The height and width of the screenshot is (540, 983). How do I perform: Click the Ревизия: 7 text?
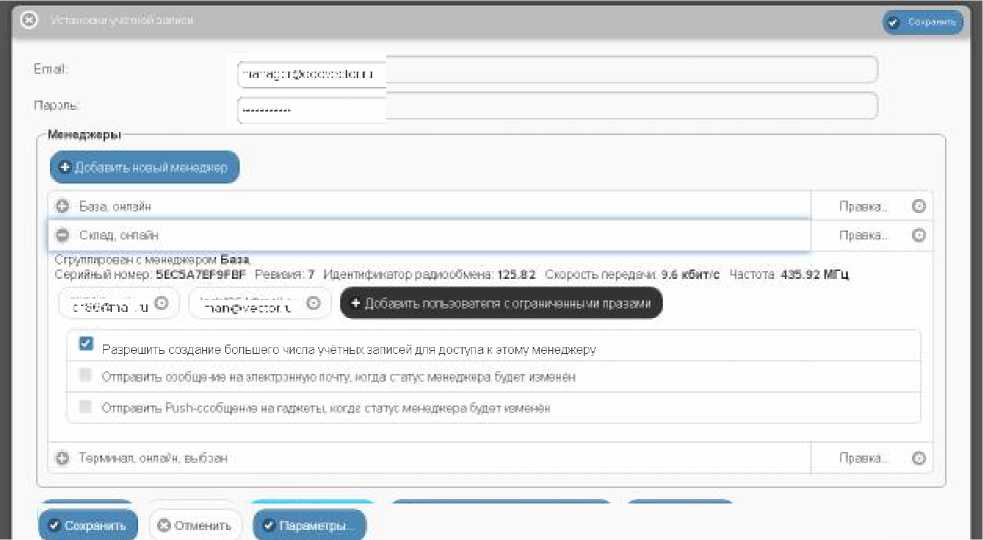pos(285,274)
